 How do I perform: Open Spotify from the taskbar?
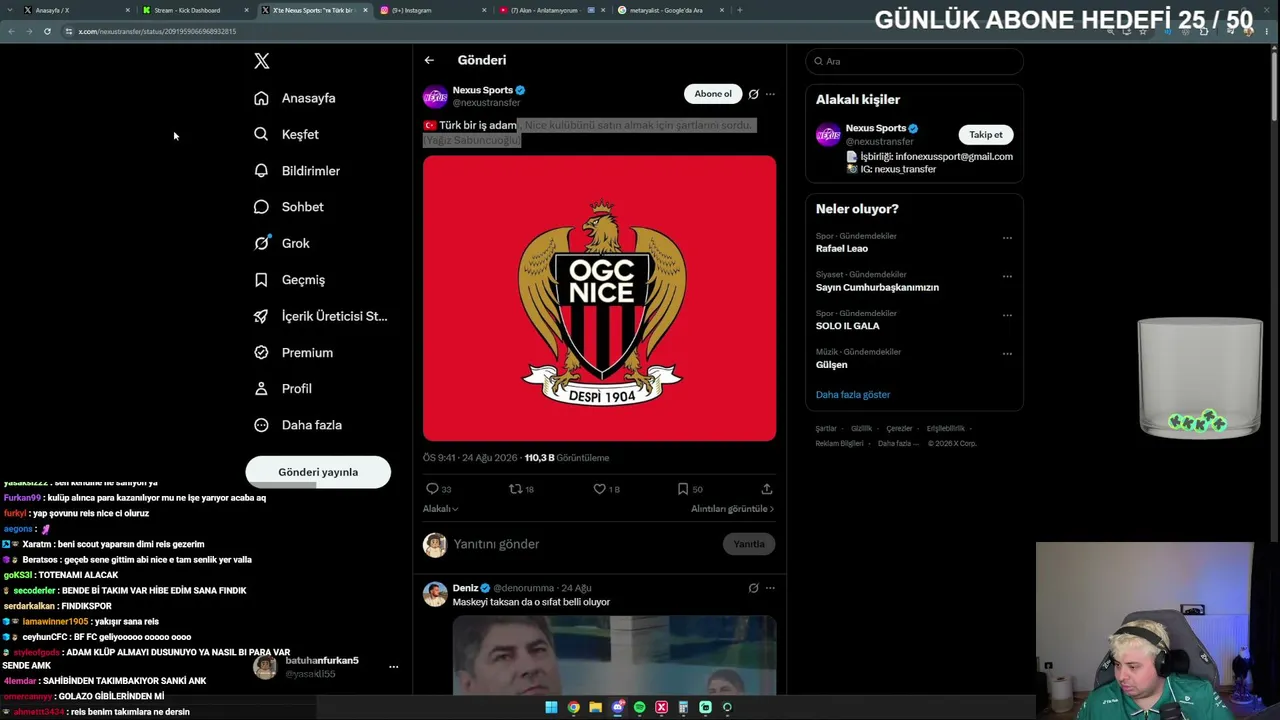point(639,708)
